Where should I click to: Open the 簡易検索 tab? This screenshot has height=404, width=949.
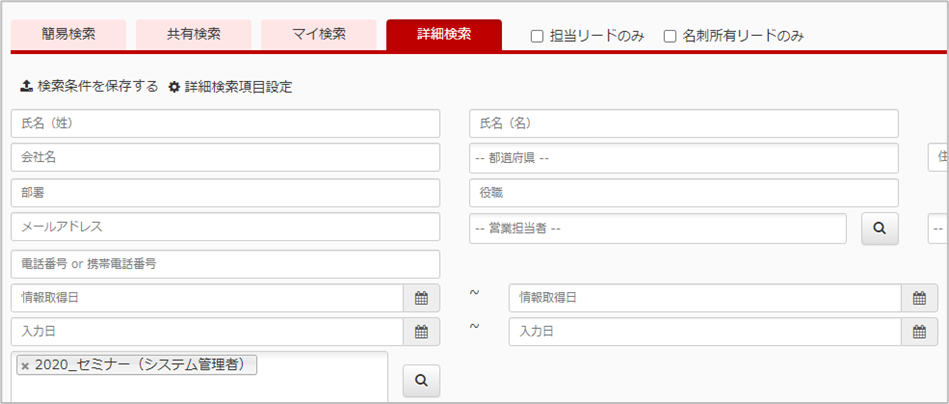[68, 34]
